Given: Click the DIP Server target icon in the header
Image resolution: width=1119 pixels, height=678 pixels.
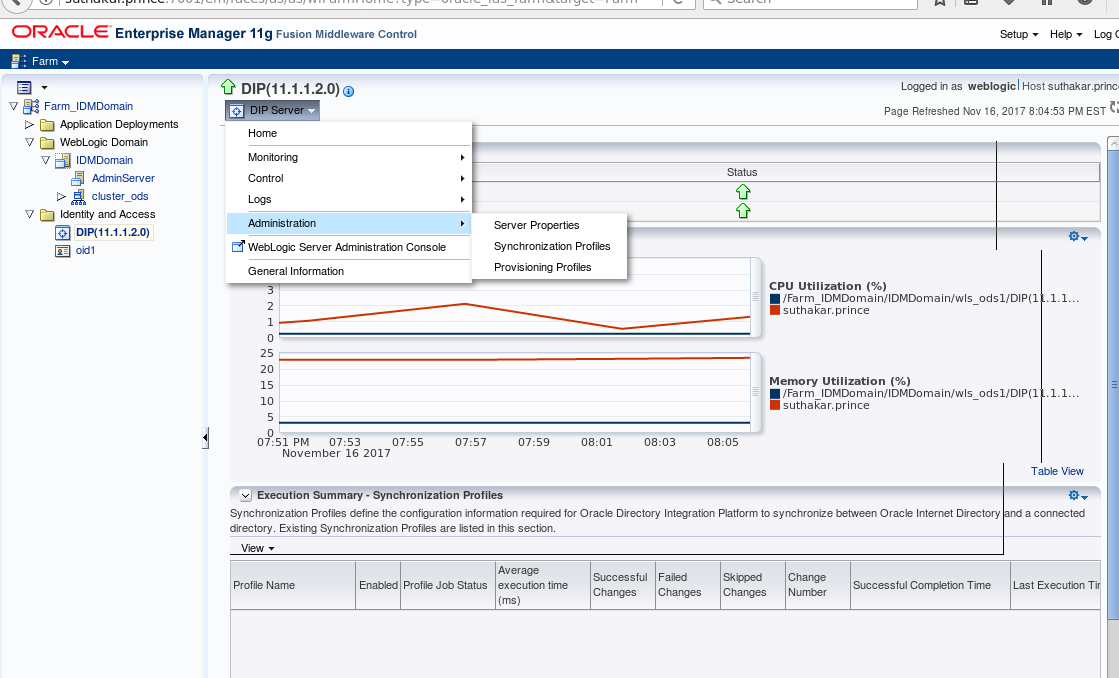Looking at the screenshot, I should point(236,110).
